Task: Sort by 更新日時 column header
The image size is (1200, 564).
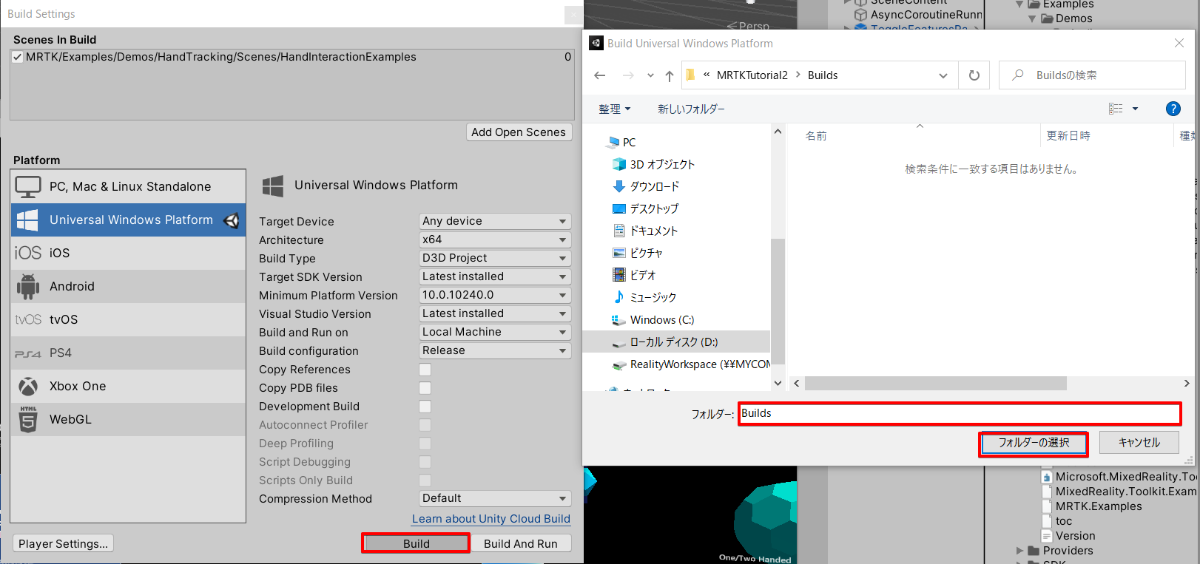Action: (x=1068, y=135)
